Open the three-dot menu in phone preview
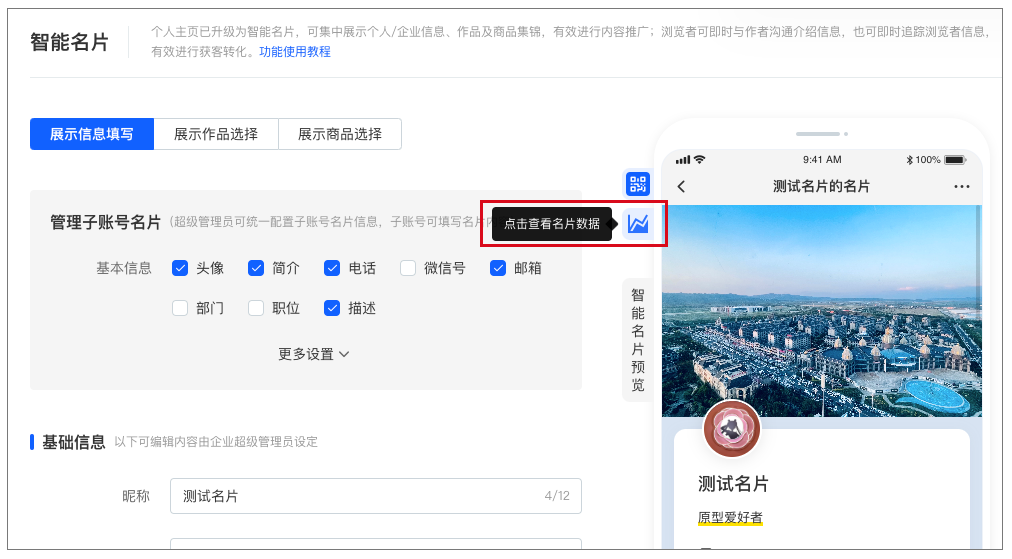This screenshot has height=559, width=1012. coord(962,187)
